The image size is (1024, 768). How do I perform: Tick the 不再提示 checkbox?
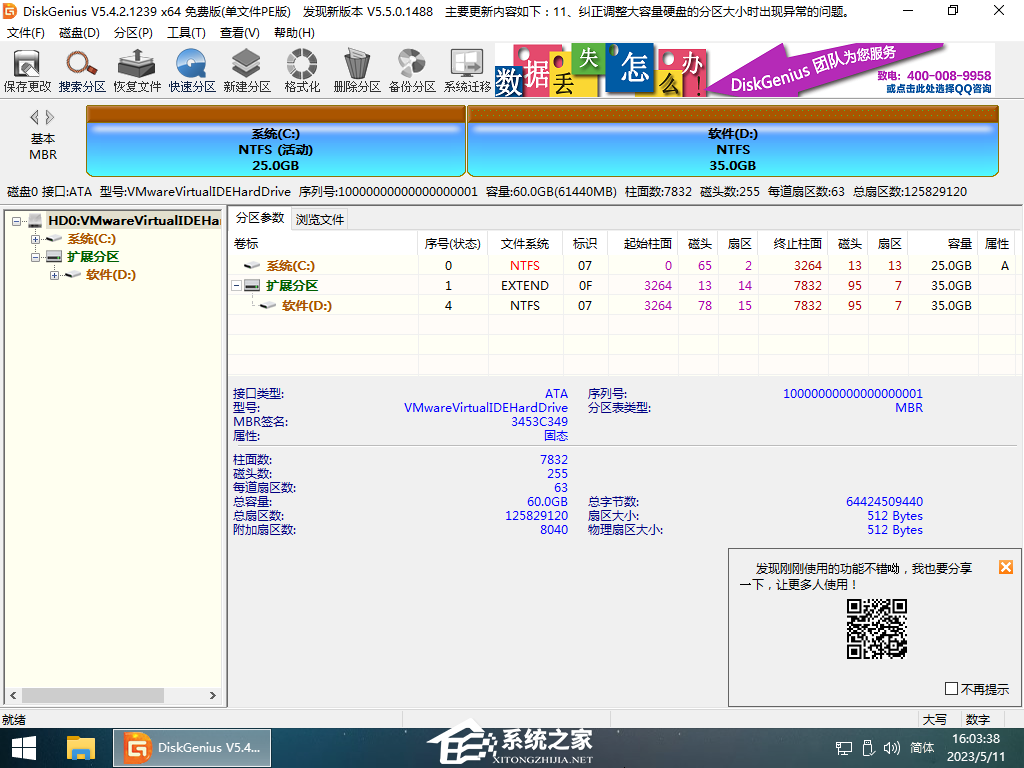click(x=952, y=688)
